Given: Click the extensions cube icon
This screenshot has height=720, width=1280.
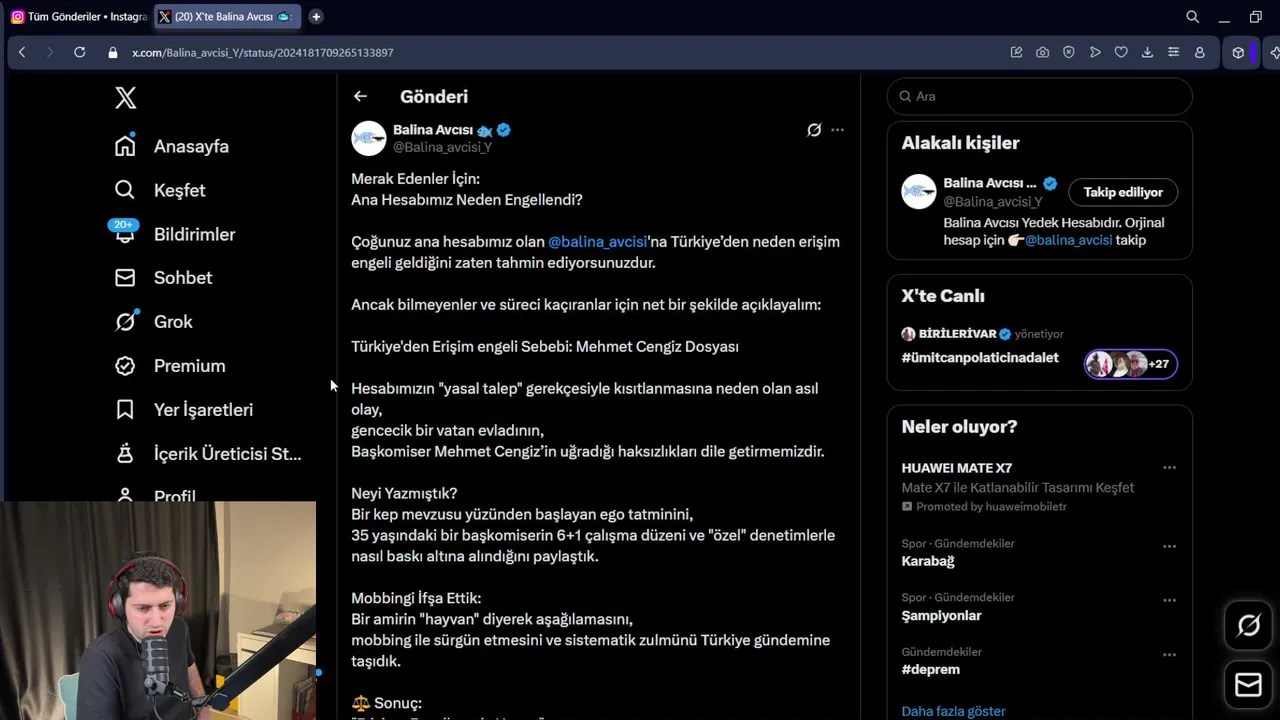Looking at the screenshot, I should pyautogui.click(x=1238, y=52).
